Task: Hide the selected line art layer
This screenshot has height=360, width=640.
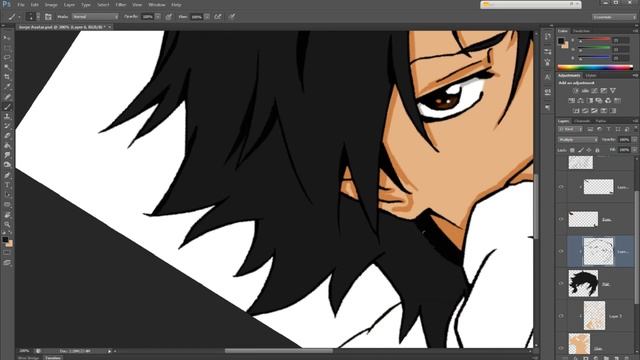Action: click(561, 251)
